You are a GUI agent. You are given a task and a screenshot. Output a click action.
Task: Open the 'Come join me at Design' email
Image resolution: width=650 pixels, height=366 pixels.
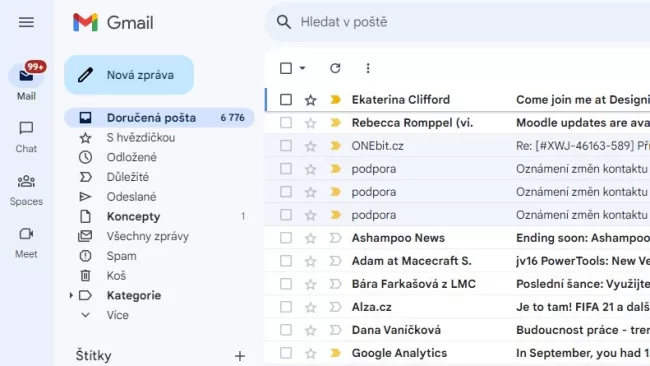[x=583, y=99]
